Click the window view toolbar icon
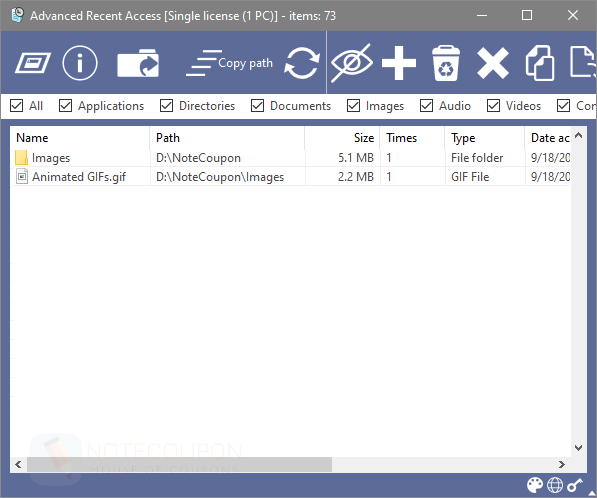 click(33, 63)
